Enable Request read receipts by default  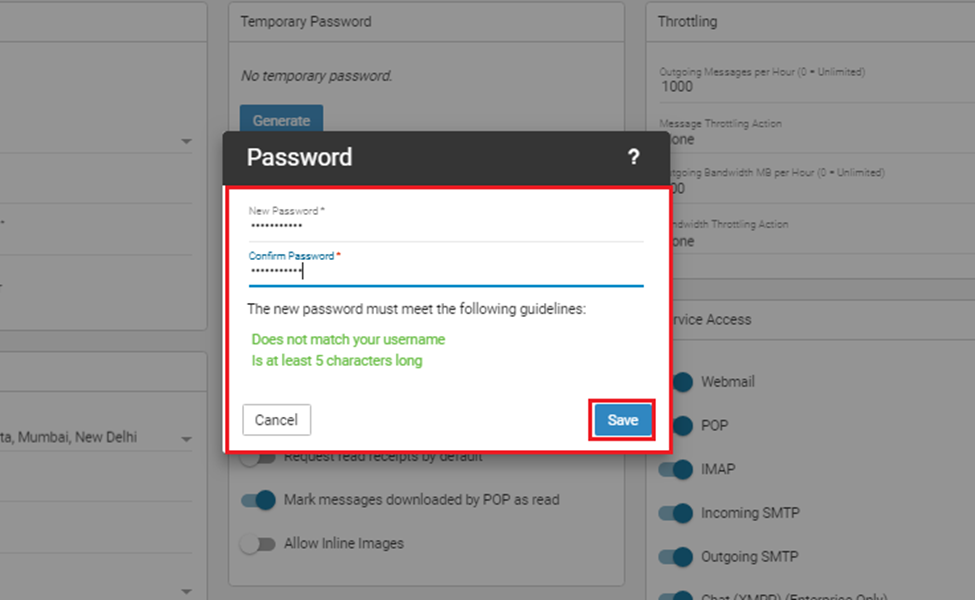[x=258, y=459]
